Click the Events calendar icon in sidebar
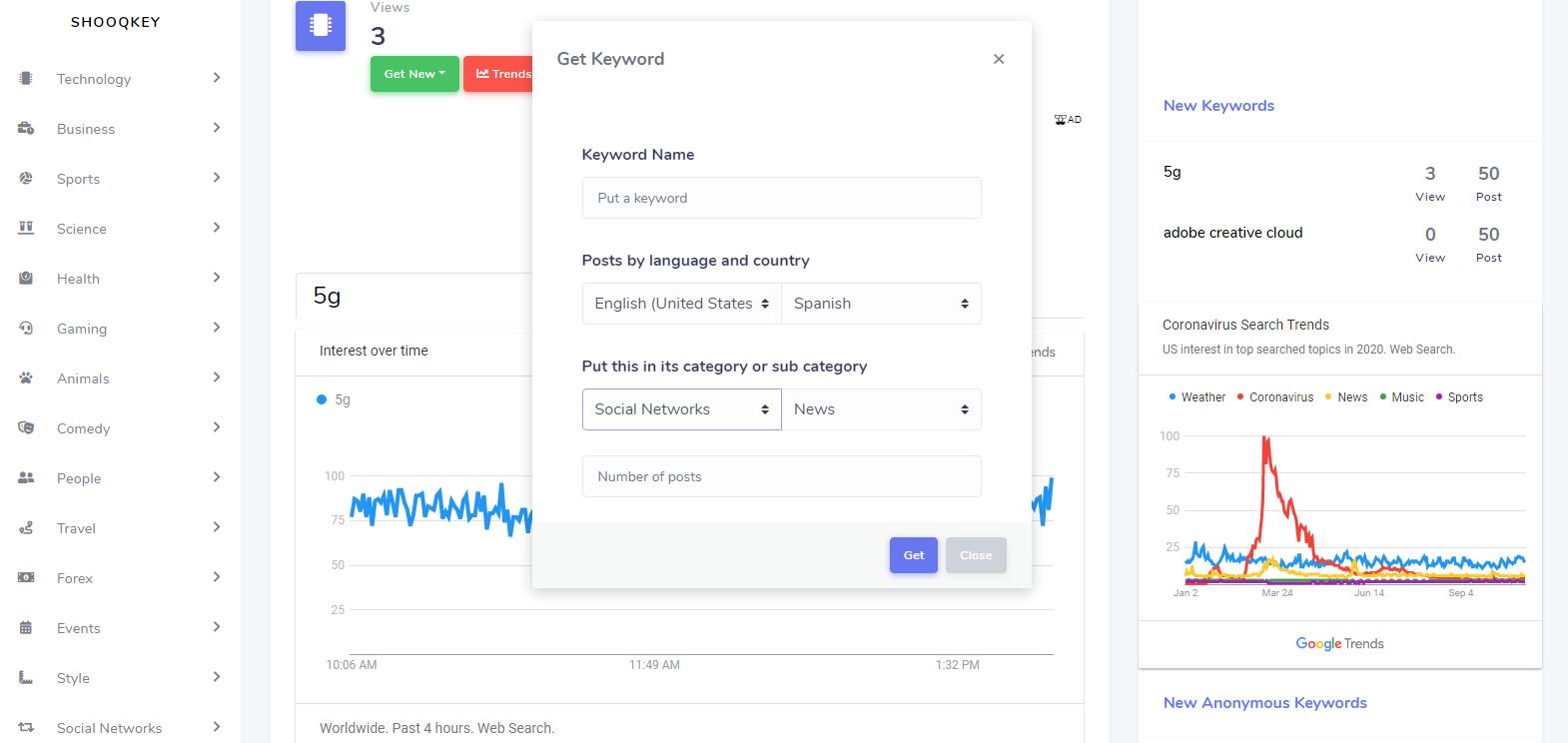 coord(26,627)
